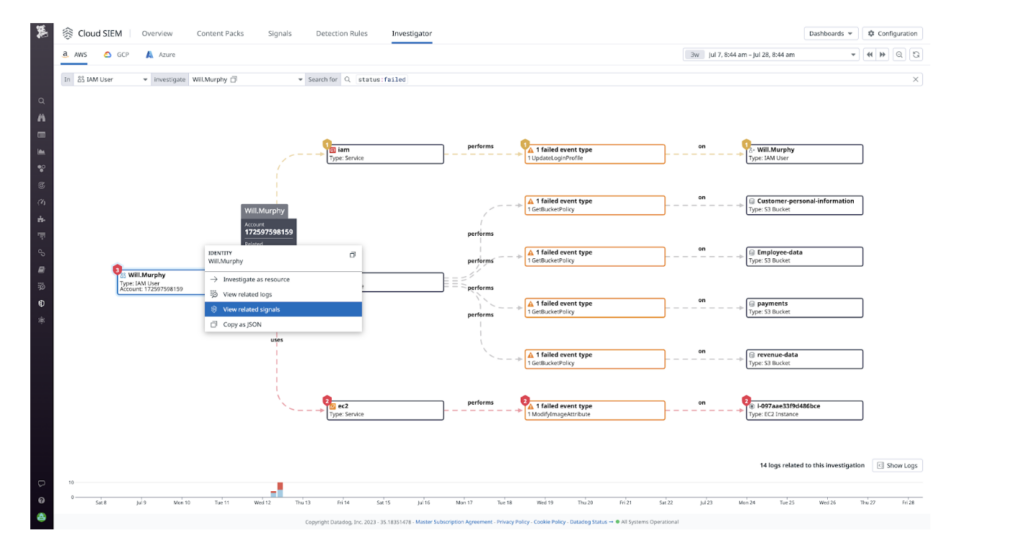Open the shield Security sidebar icon
The height and width of the screenshot is (551, 1024).
(42, 304)
